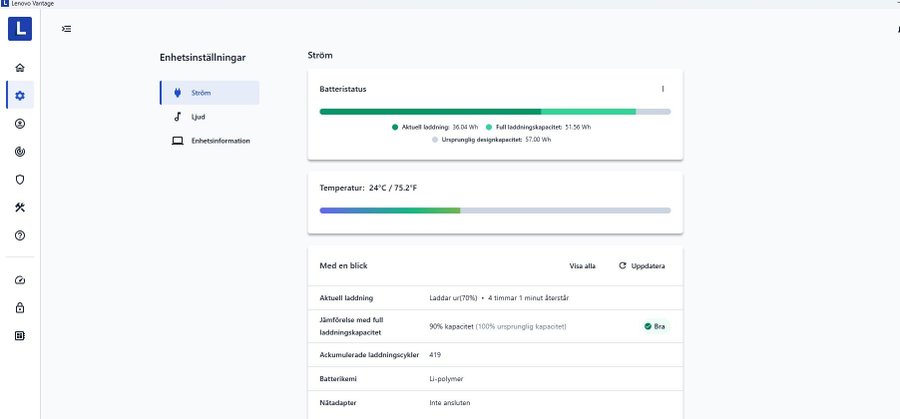Click the Lenovo L logo
This screenshot has height=419, width=900.
coord(20,29)
